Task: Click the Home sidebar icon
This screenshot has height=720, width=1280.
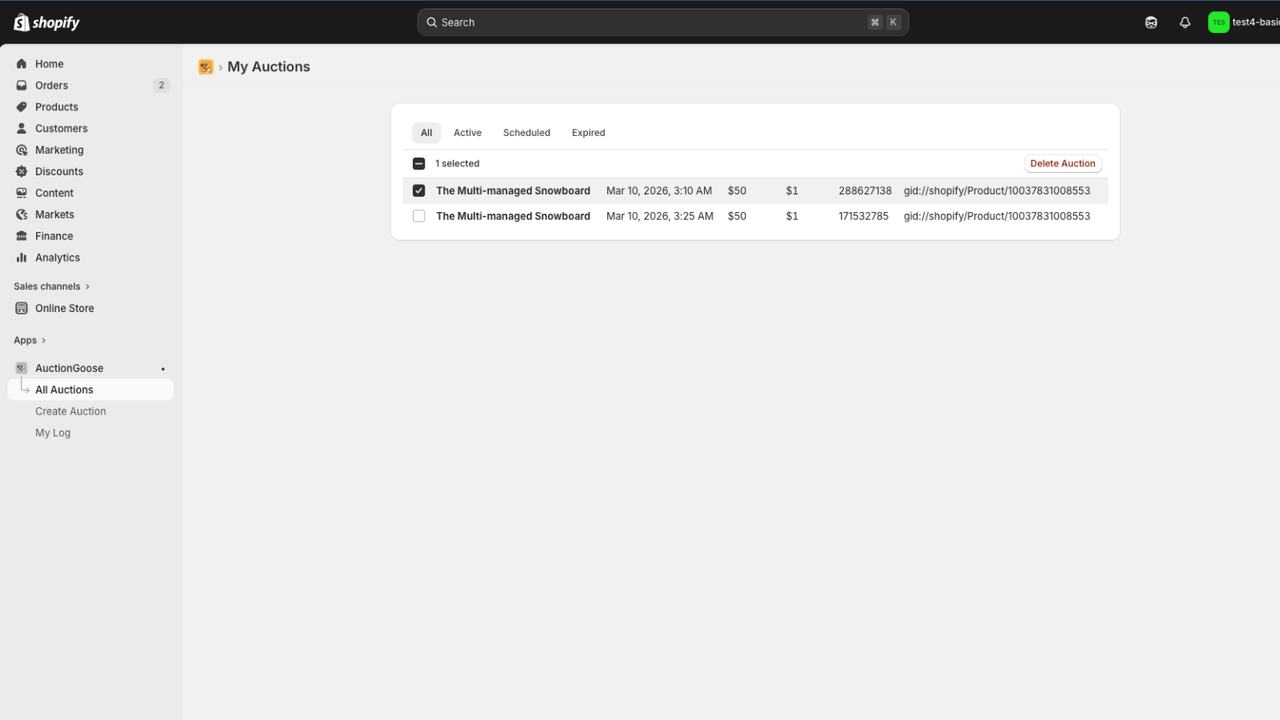Action: [x=22, y=64]
